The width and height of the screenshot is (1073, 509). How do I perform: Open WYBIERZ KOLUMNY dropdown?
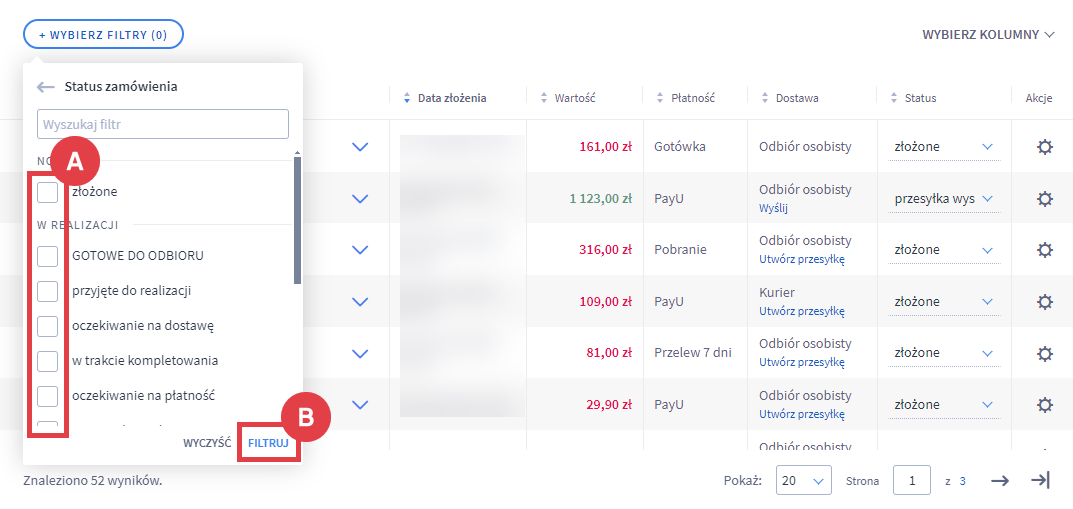[x=988, y=35]
